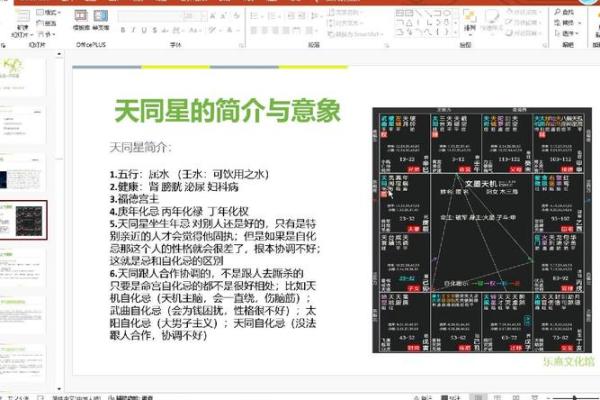Click the Find button
This screenshot has width=600, height=400.
pyautogui.click(x=564, y=12)
